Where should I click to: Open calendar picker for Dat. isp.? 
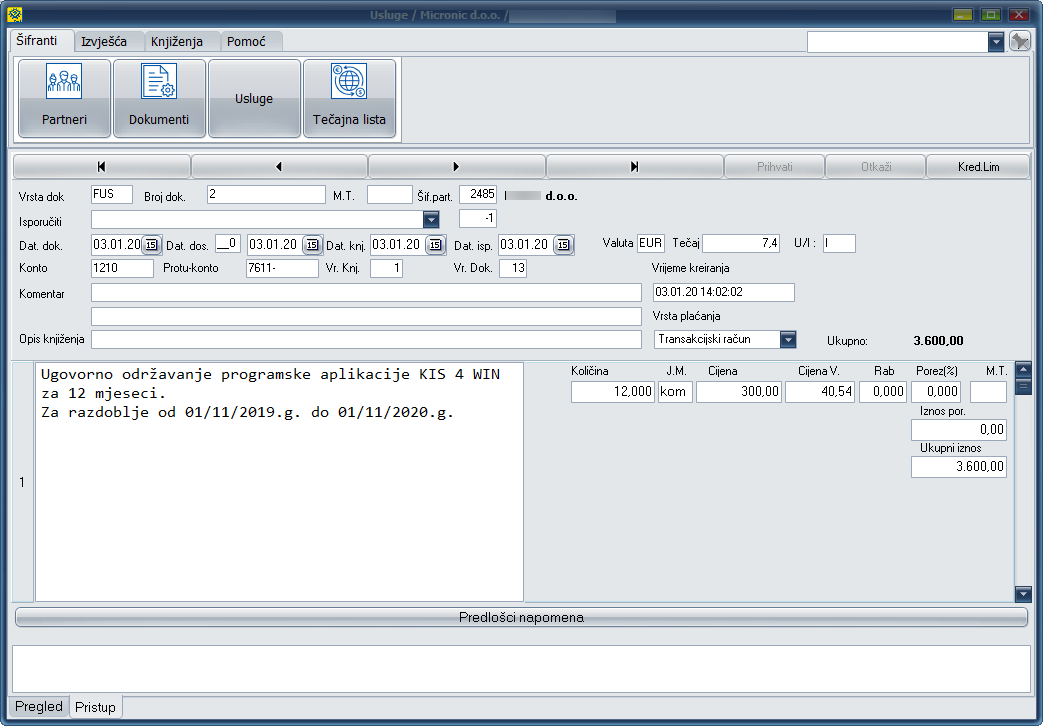563,245
